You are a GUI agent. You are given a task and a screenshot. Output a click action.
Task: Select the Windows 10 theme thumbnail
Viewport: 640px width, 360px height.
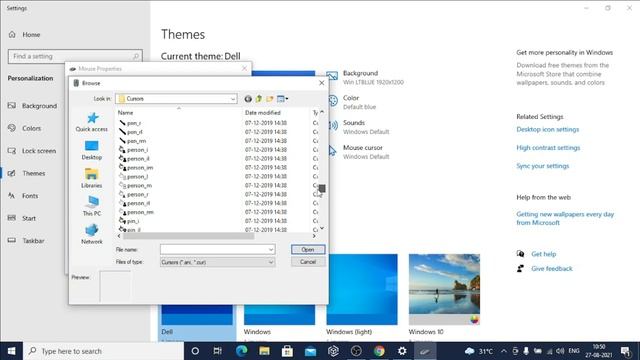[444, 289]
